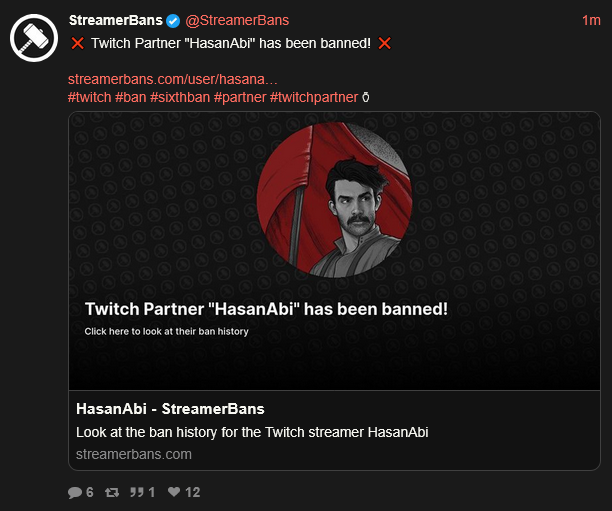Open the #twitchpartner hashtag
The height and width of the screenshot is (511, 612).
[x=313, y=97]
